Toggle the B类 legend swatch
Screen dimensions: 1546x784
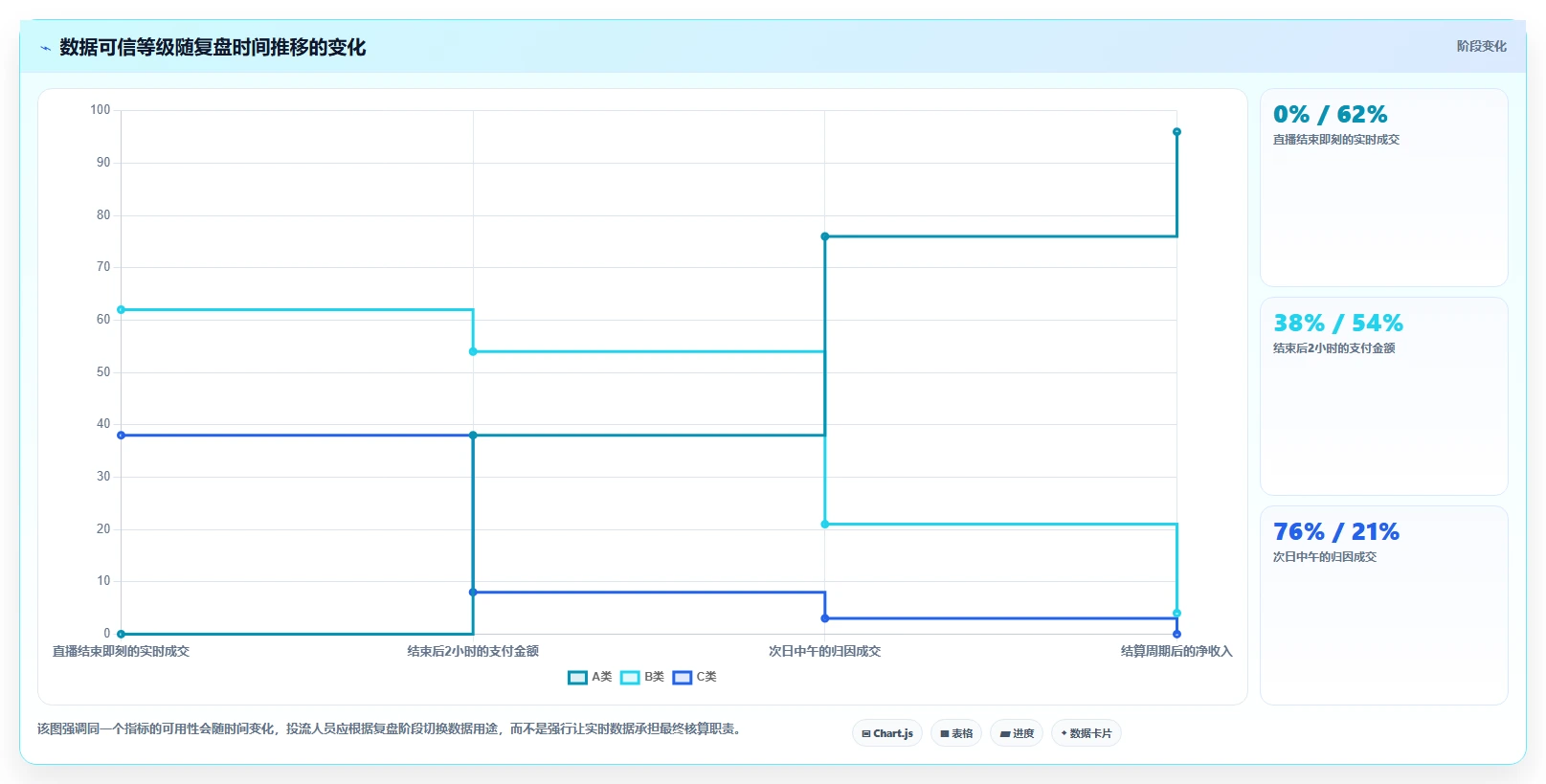[x=630, y=677]
